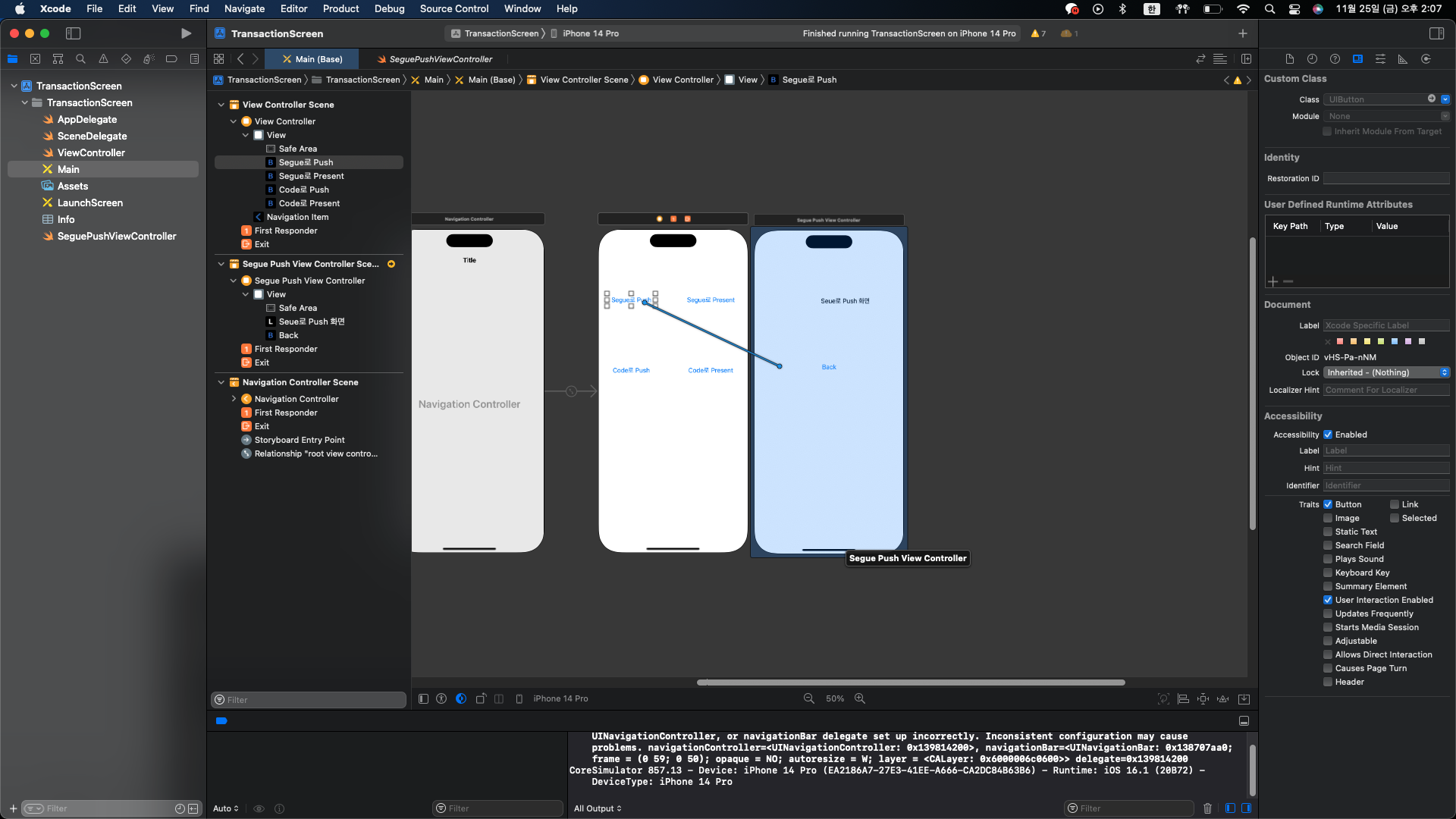Viewport: 1456px width, 819px height.
Task: Toggle the inspectors panel visibility
Action: (x=1436, y=33)
